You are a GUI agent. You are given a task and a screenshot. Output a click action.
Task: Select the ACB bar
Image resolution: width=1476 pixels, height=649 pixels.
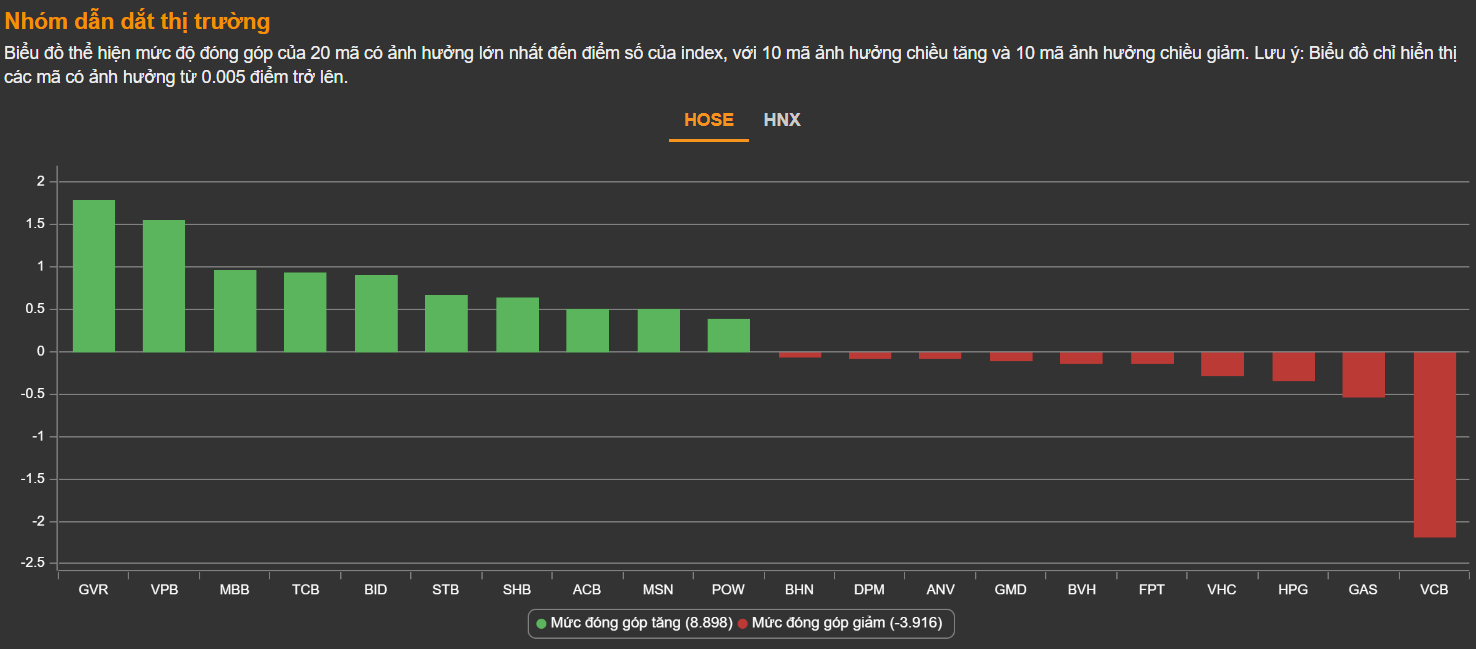click(587, 330)
